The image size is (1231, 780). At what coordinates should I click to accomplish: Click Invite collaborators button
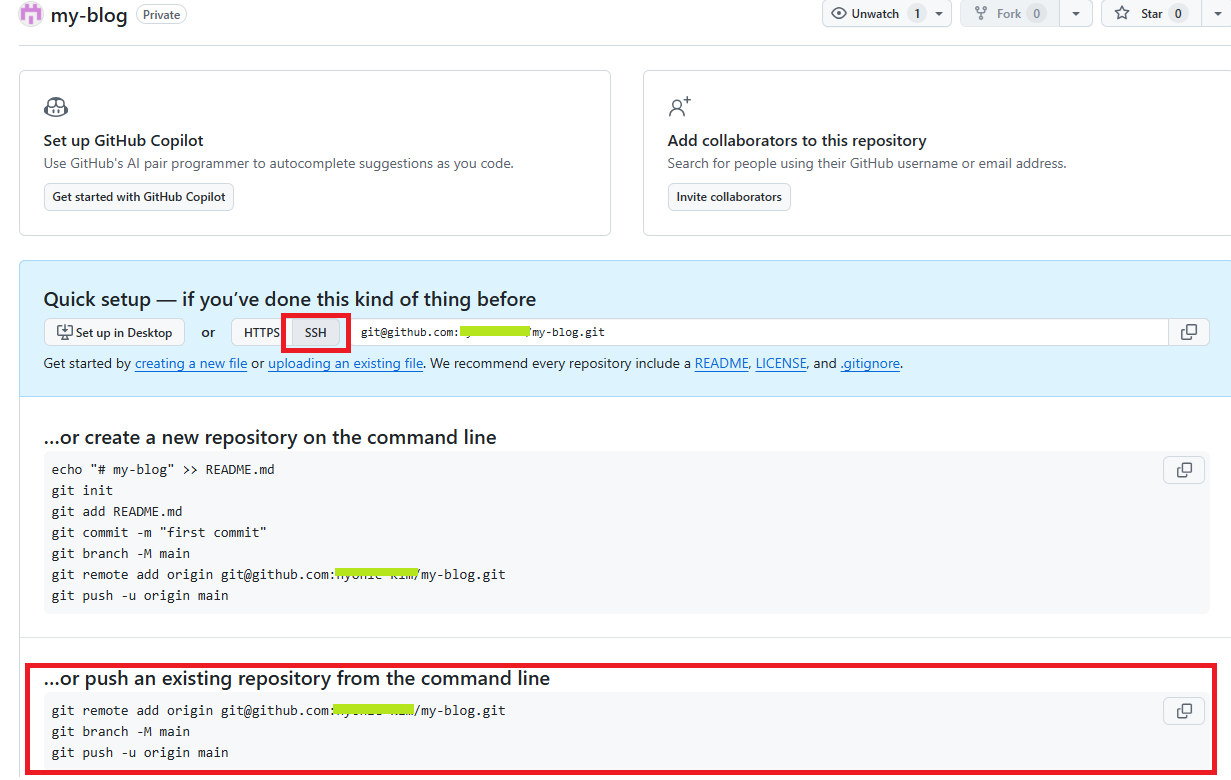729,197
